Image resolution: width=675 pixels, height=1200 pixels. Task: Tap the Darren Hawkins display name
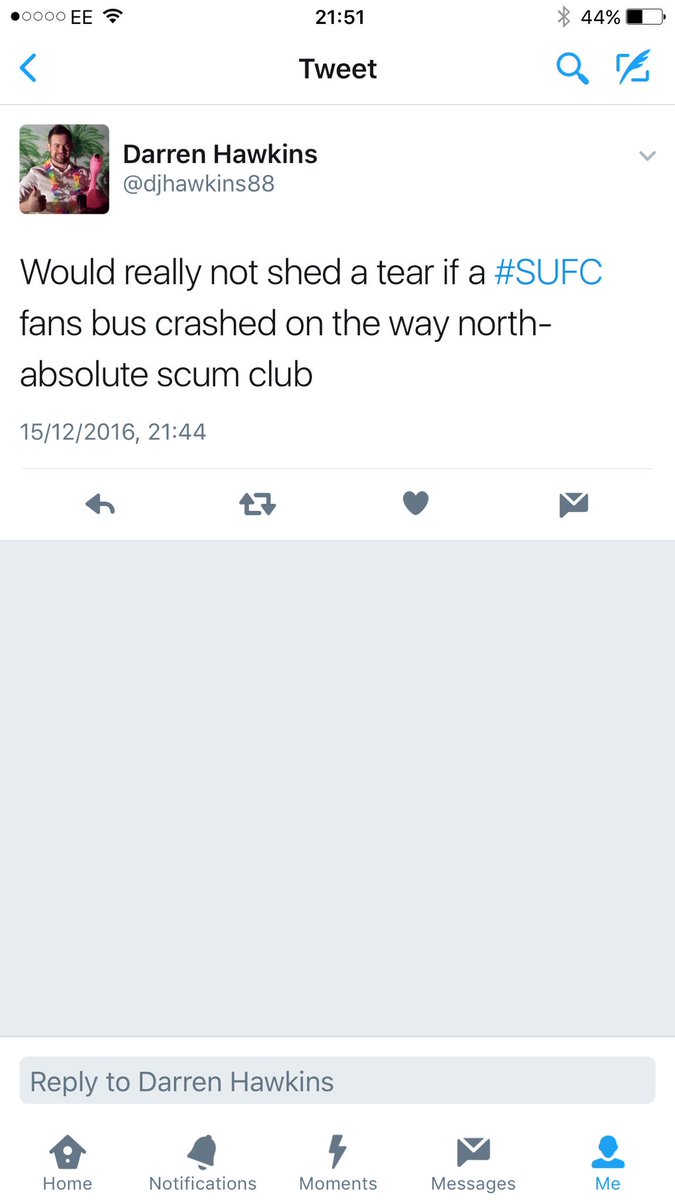coord(220,154)
